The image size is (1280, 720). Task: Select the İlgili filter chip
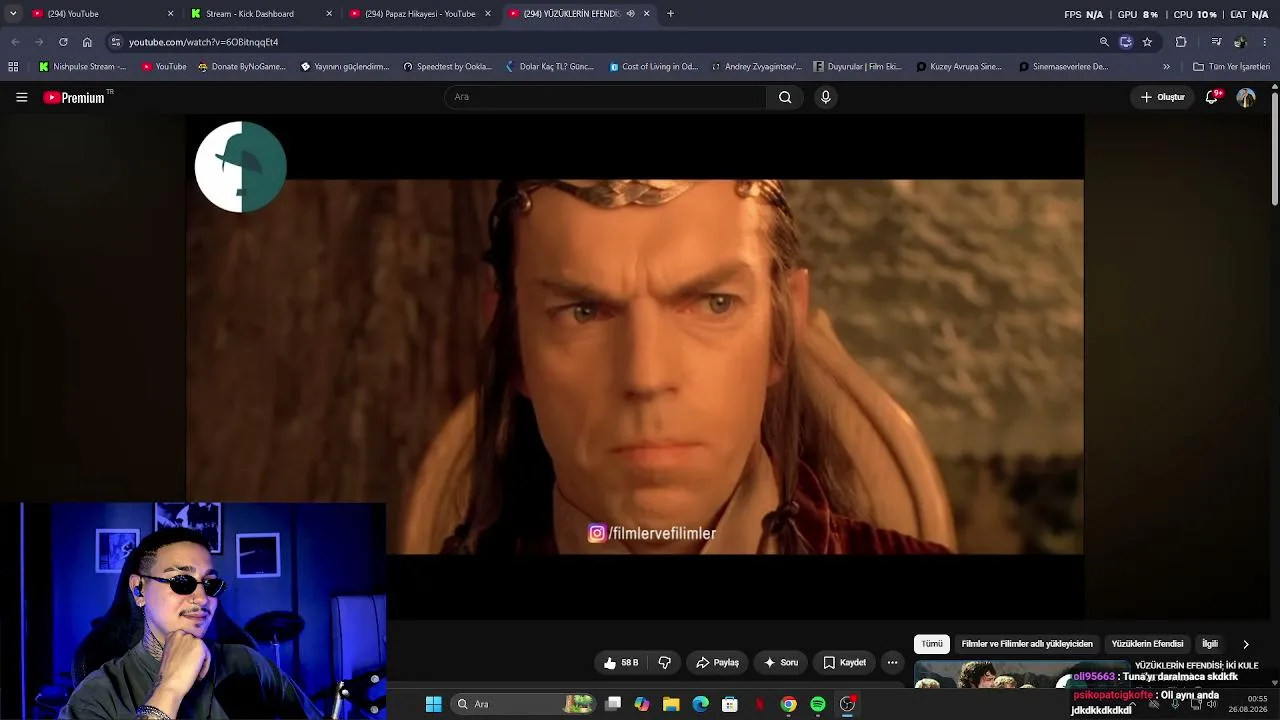click(x=1210, y=644)
